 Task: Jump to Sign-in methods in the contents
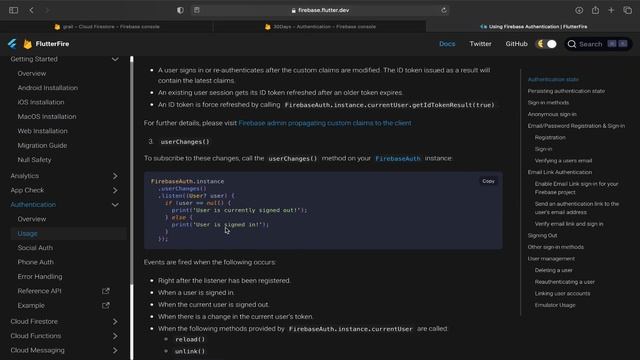pyautogui.click(x=548, y=102)
